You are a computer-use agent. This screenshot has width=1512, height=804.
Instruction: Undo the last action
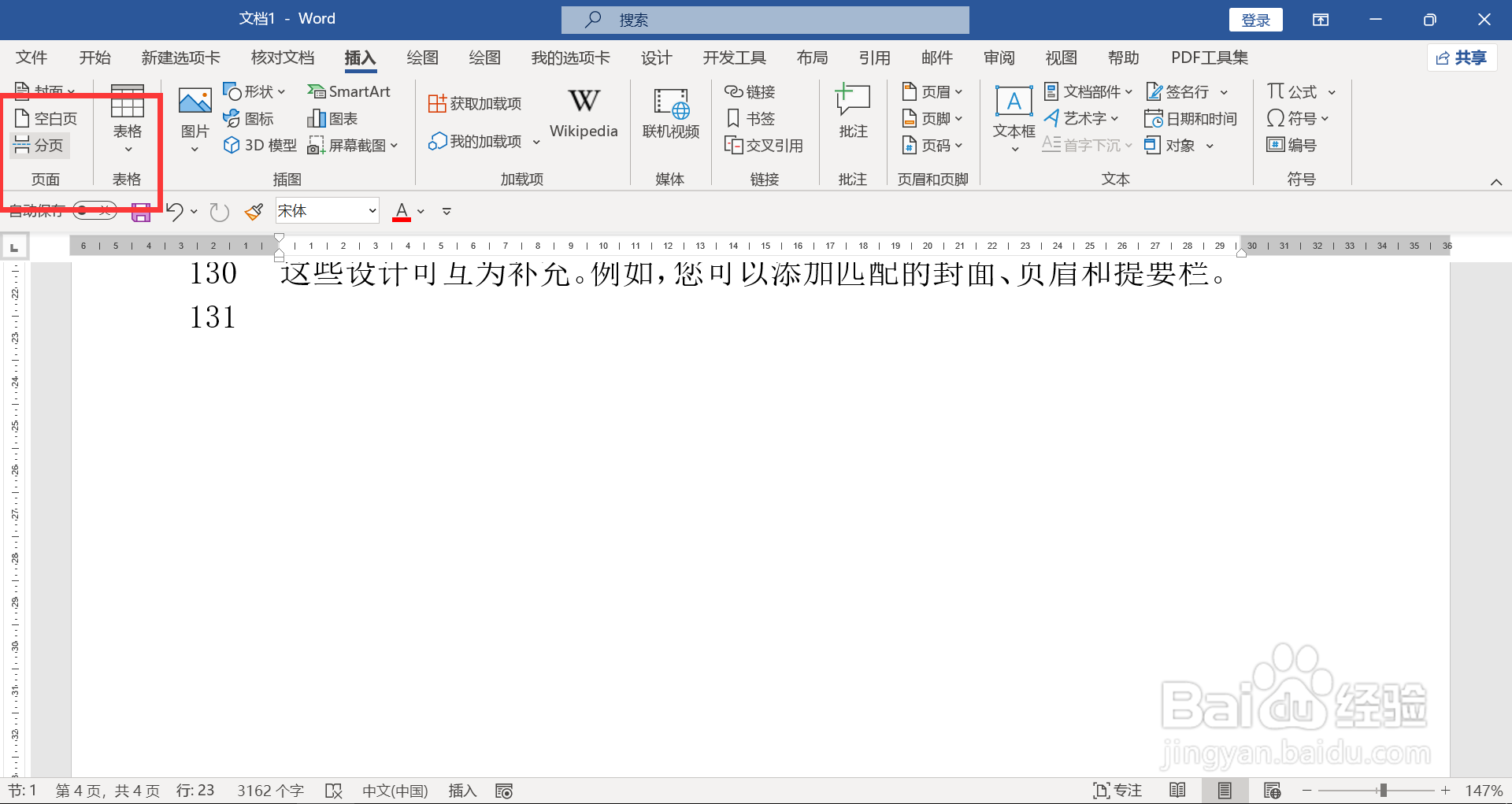point(175,211)
